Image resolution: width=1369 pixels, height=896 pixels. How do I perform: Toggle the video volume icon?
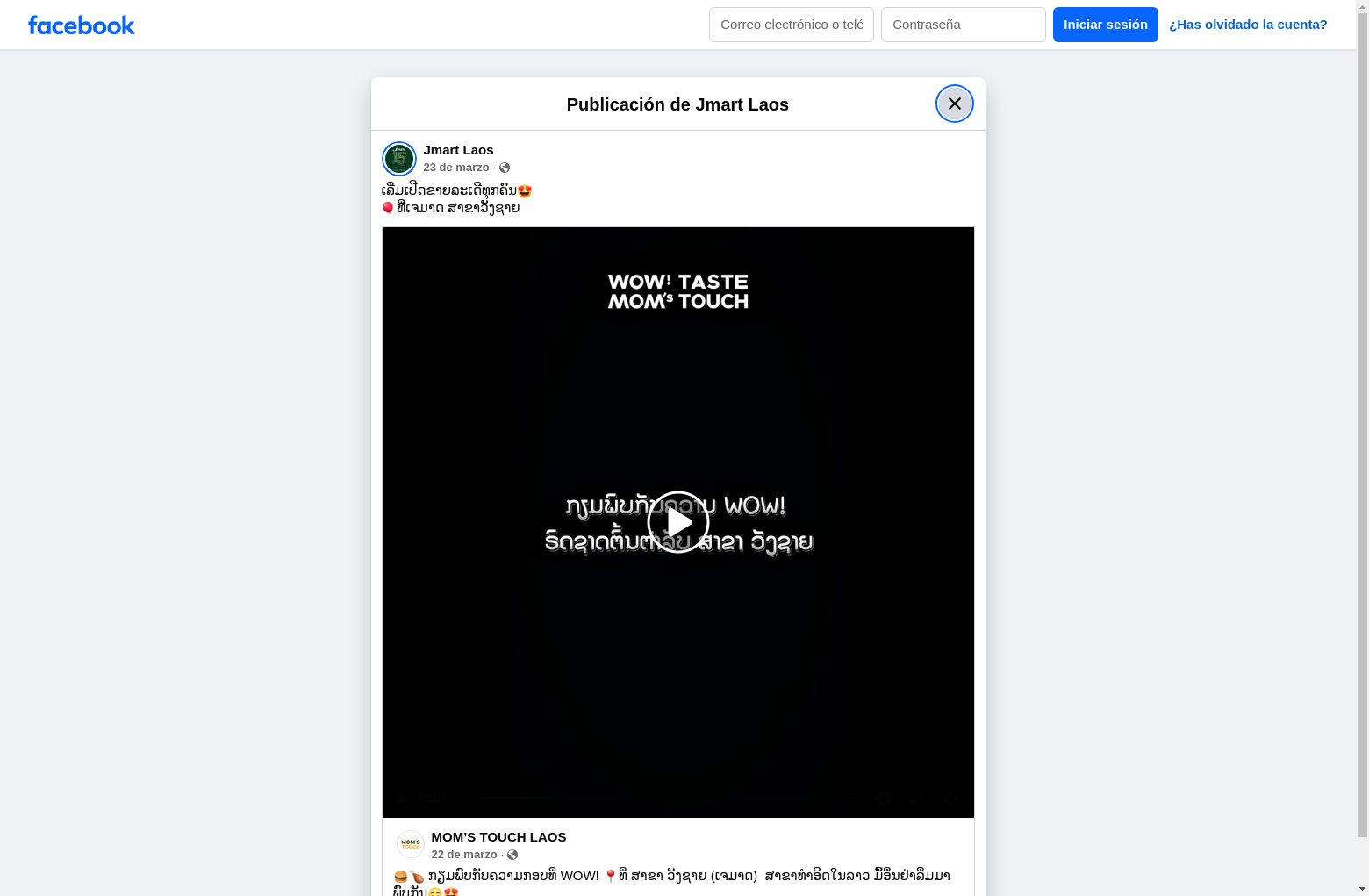(950, 799)
